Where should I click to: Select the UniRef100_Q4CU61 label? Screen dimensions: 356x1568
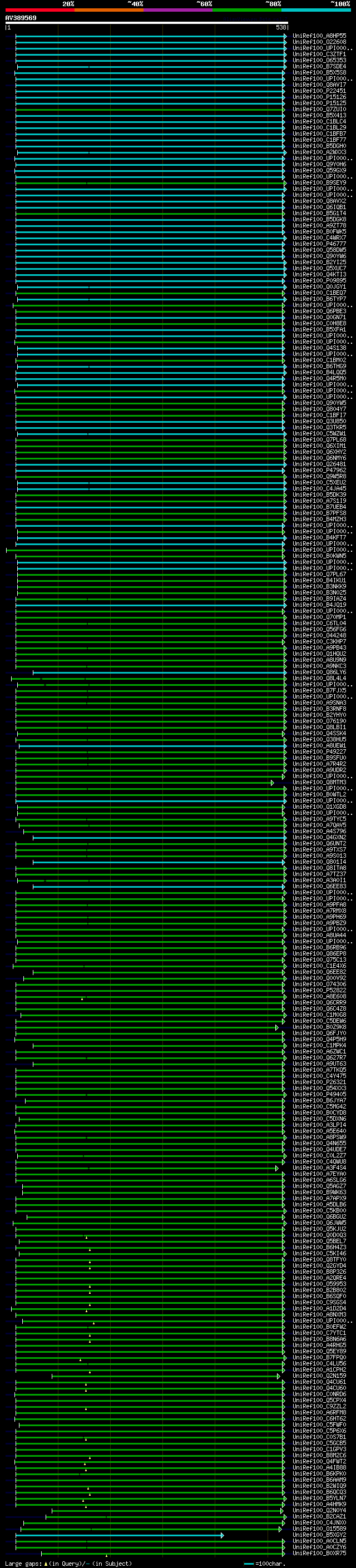tap(319, 1382)
